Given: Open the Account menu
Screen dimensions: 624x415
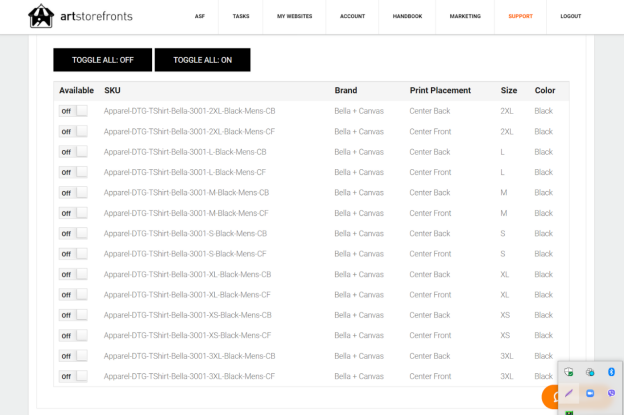Looking at the screenshot, I should pyautogui.click(x=352, y=16).
